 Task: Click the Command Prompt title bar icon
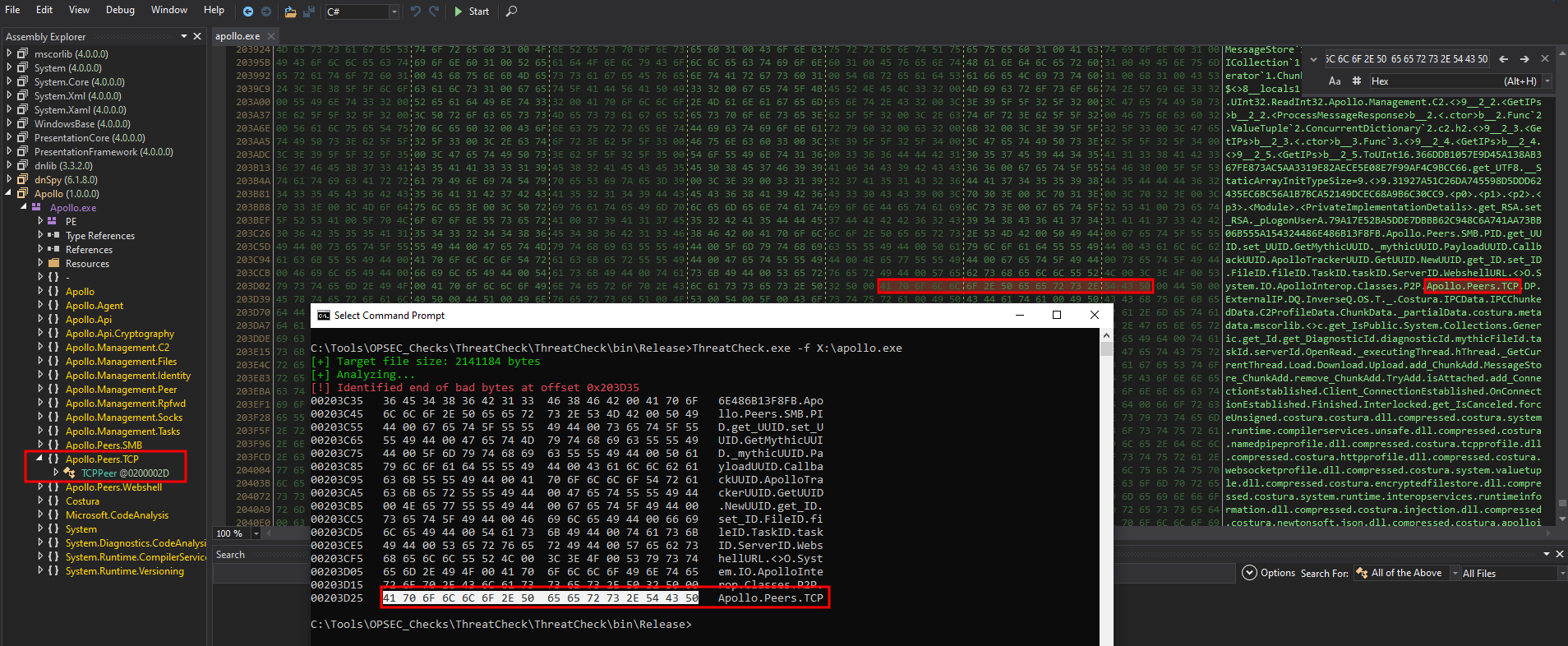(x=324, y=316)
